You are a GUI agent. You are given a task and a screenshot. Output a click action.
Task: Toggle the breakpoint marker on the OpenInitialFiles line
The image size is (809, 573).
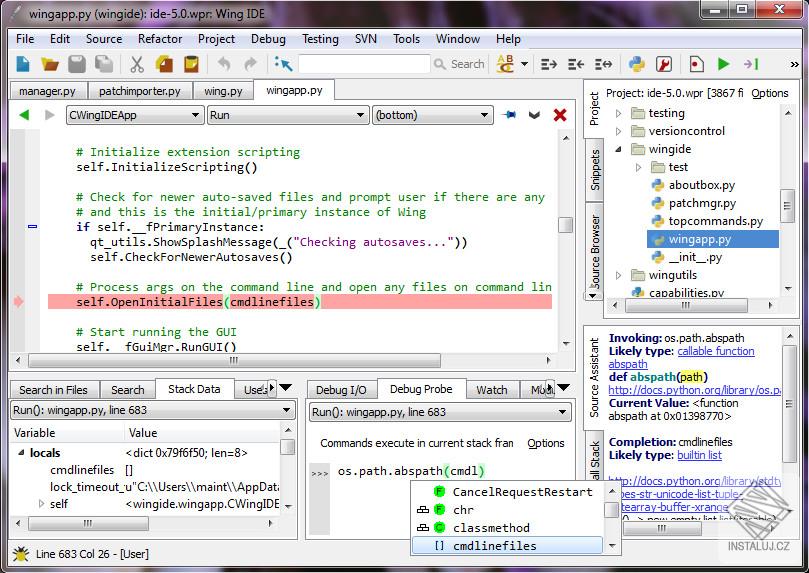coord(18,301)
